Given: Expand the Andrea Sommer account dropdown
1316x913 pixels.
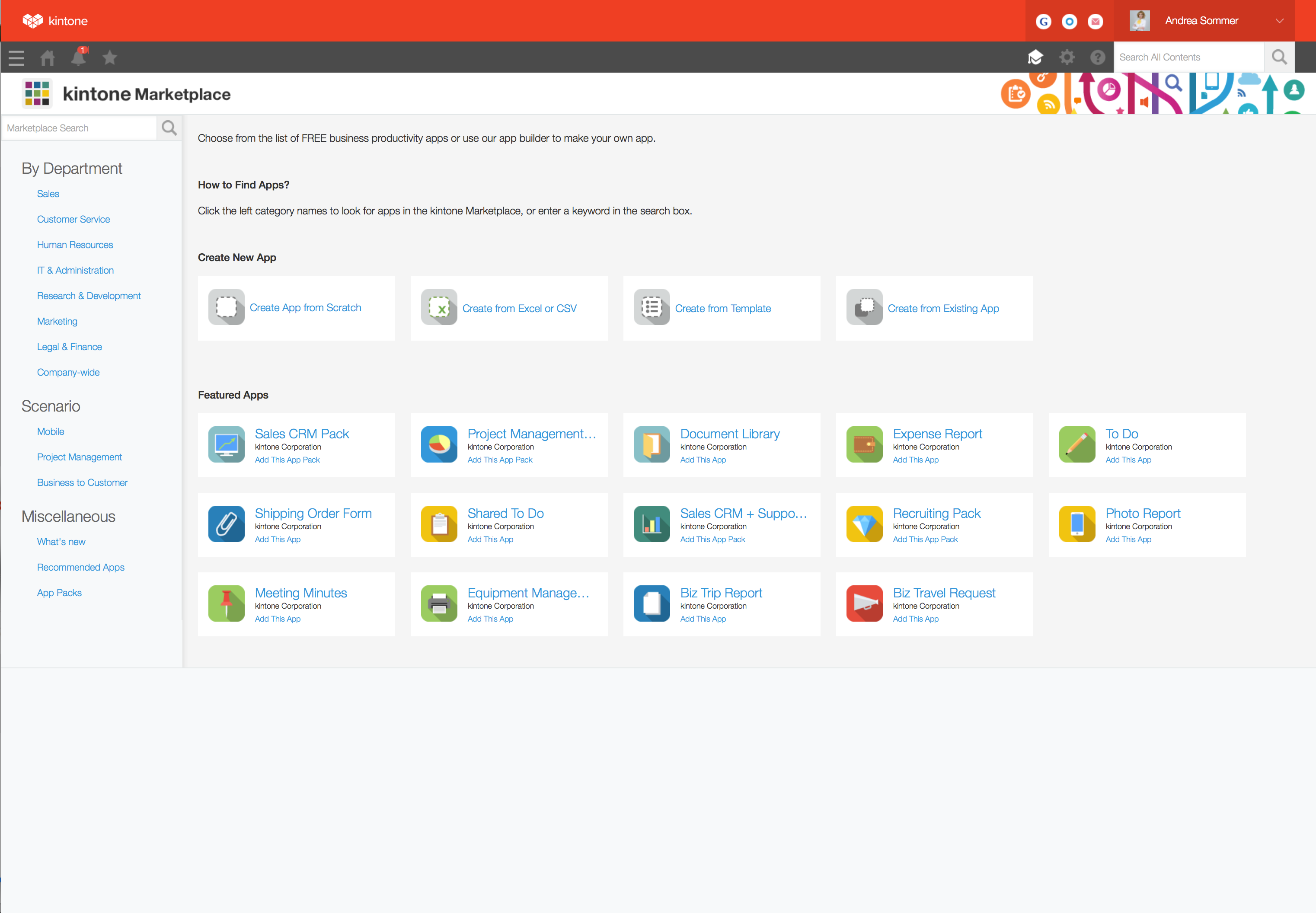Looking at the screenshot, I should coord(1279,21).
